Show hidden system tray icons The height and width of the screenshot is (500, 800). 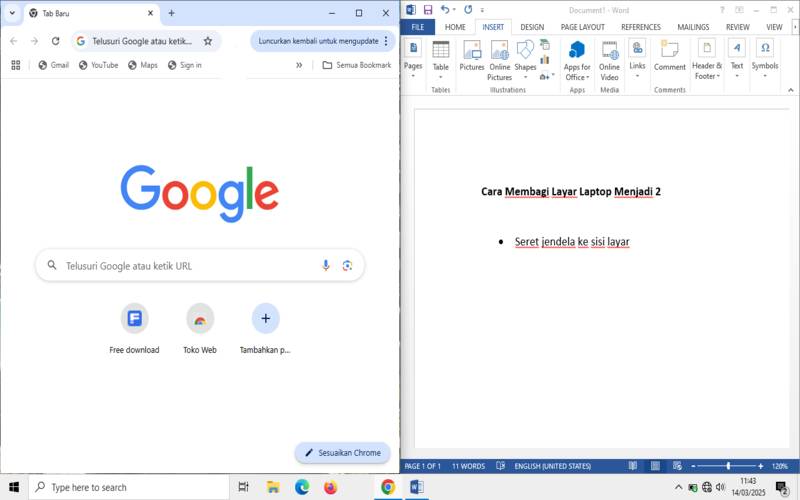click(x=679, y=487)
